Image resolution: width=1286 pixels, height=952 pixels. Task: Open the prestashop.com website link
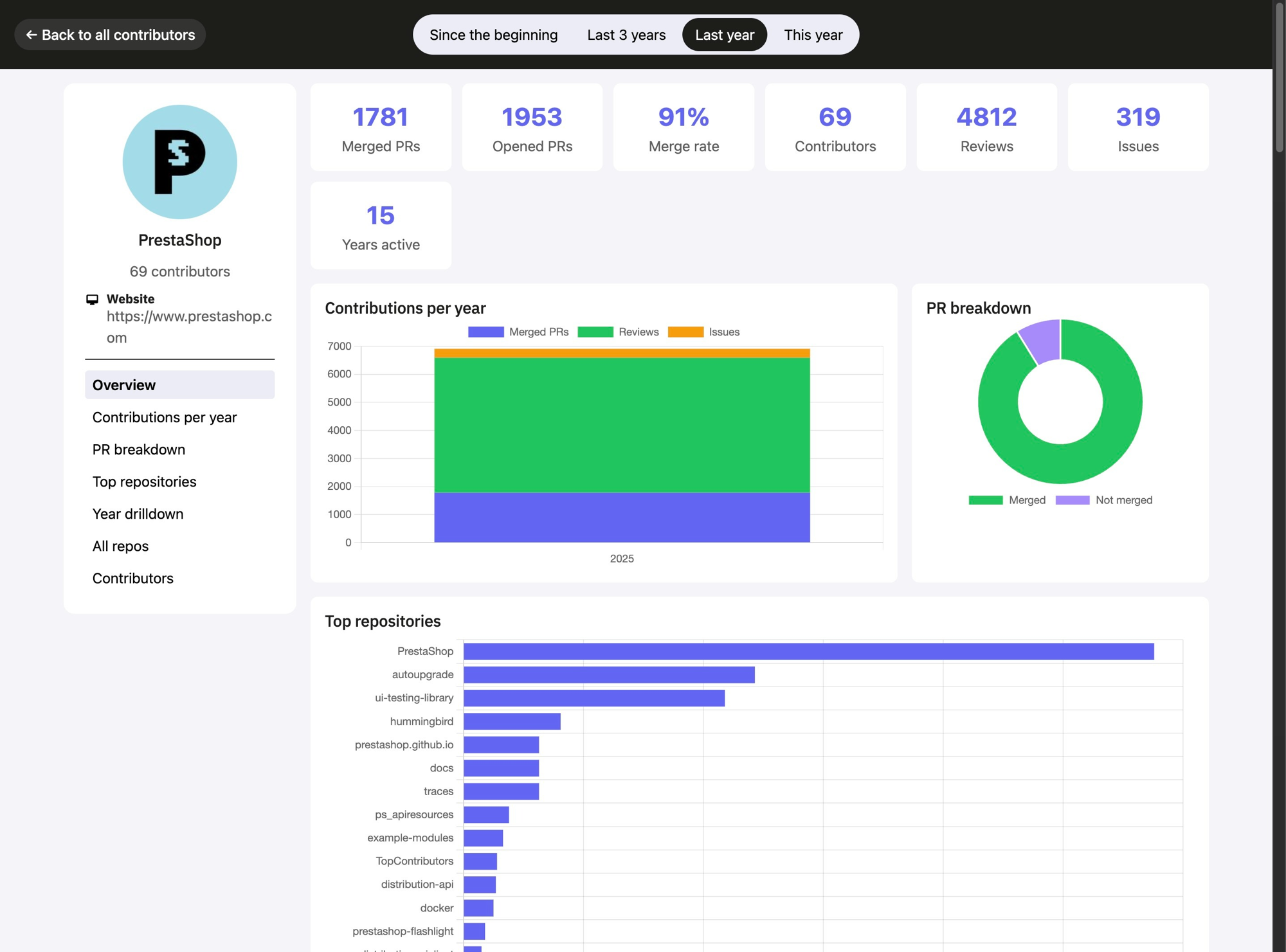tap(189, 327)
